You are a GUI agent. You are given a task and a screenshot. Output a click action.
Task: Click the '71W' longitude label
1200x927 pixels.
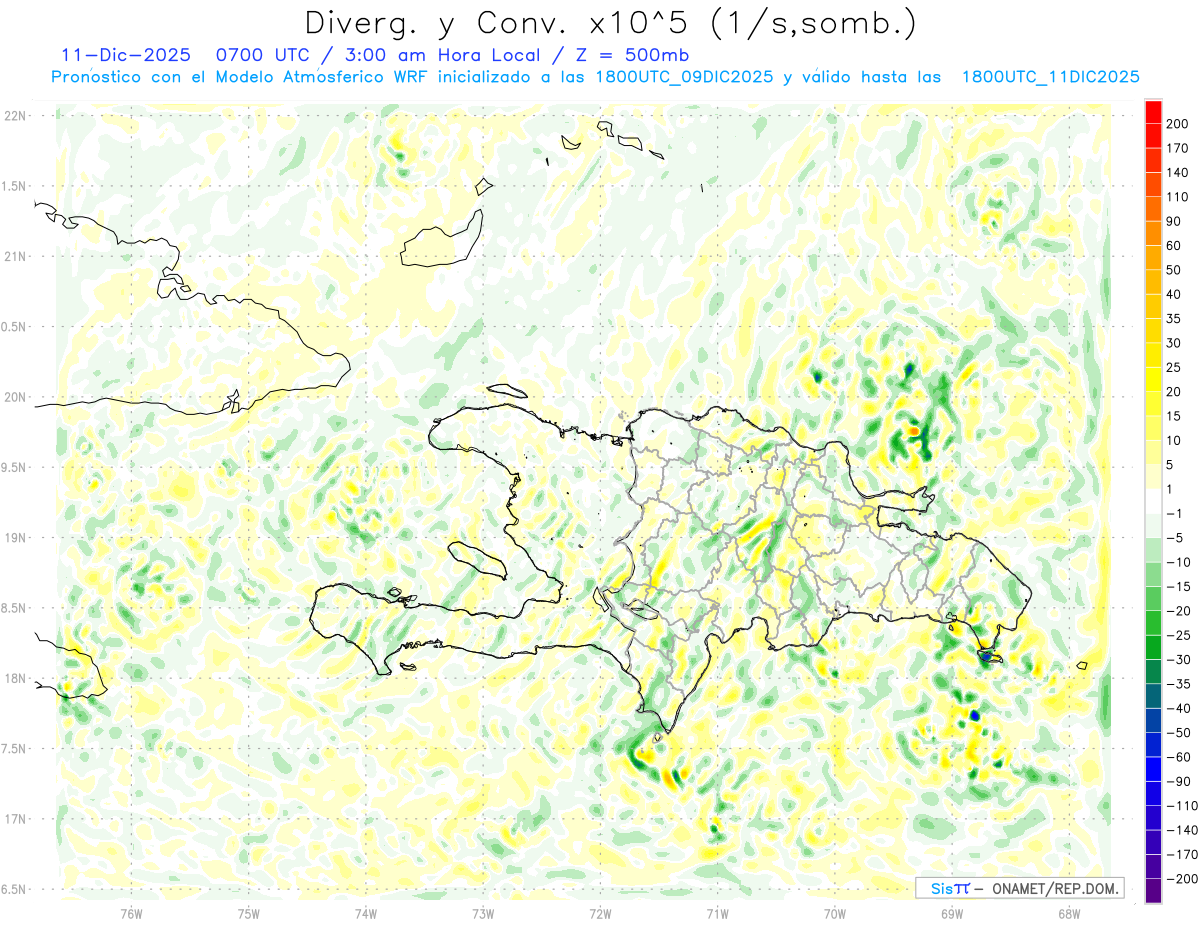click(717, 914)
